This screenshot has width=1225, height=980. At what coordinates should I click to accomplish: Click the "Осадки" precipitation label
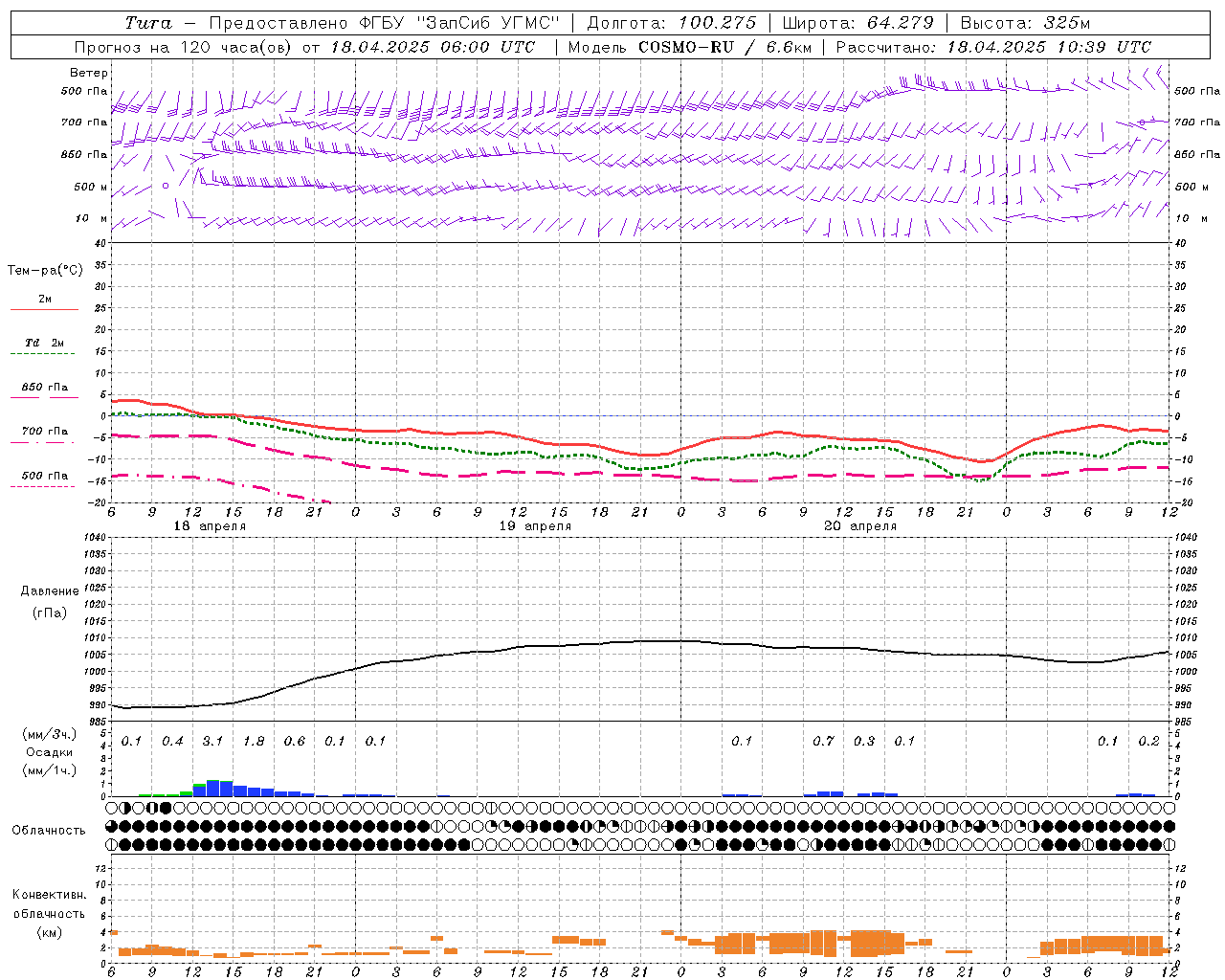point(49,752)
